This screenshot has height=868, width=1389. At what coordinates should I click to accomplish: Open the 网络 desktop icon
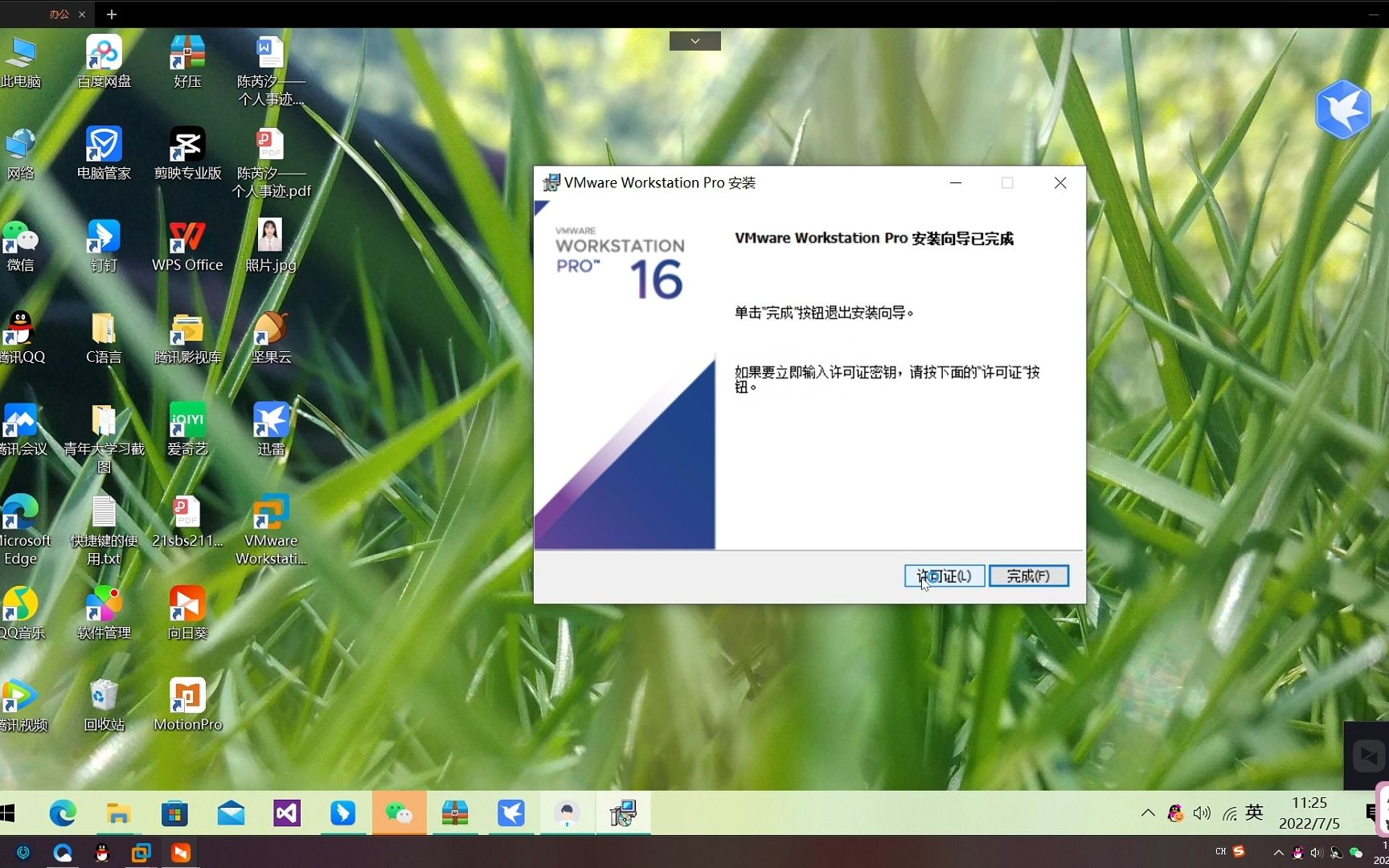21,154
